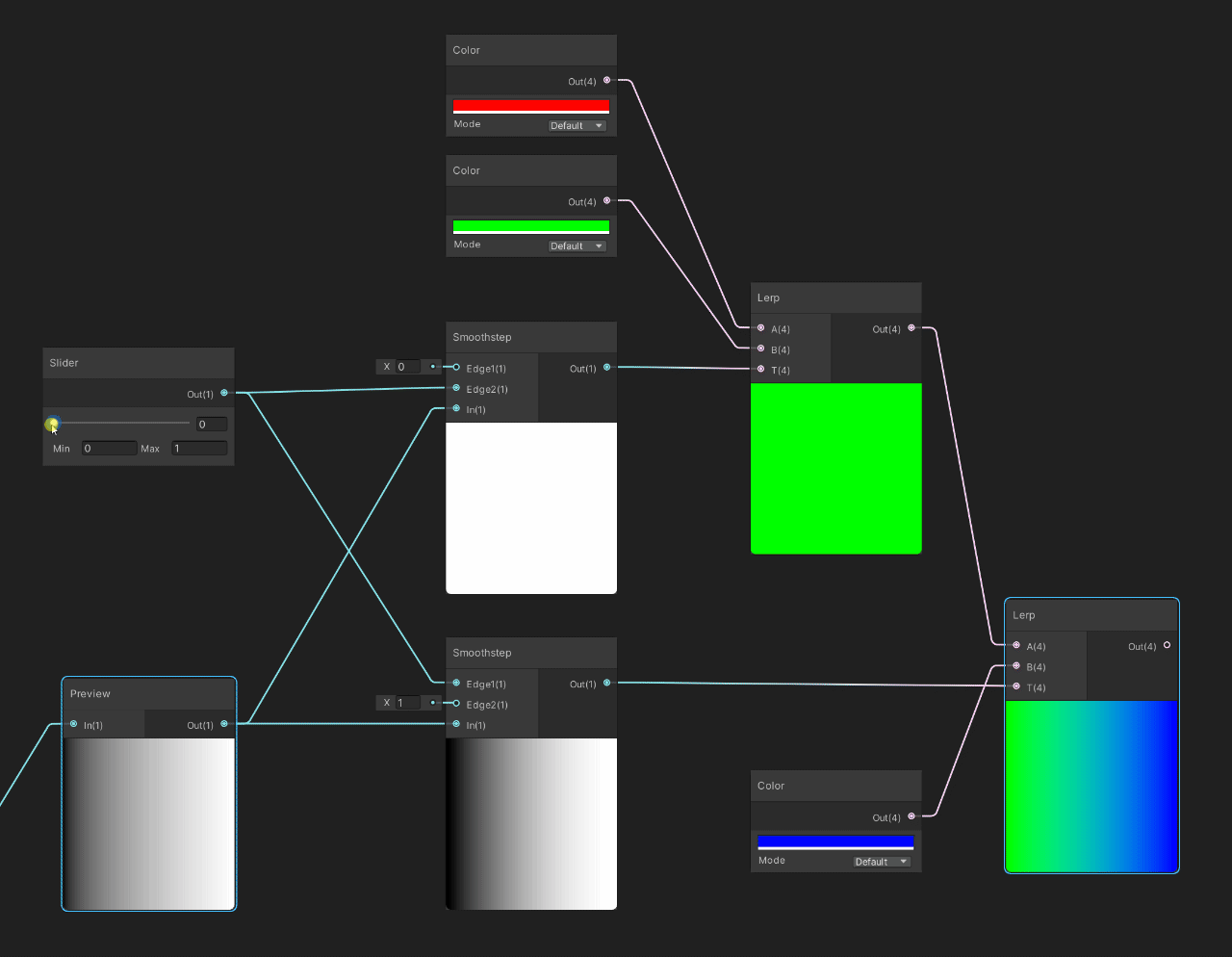Open Mode dropdown on the red Color node

[x=577, y=125]
